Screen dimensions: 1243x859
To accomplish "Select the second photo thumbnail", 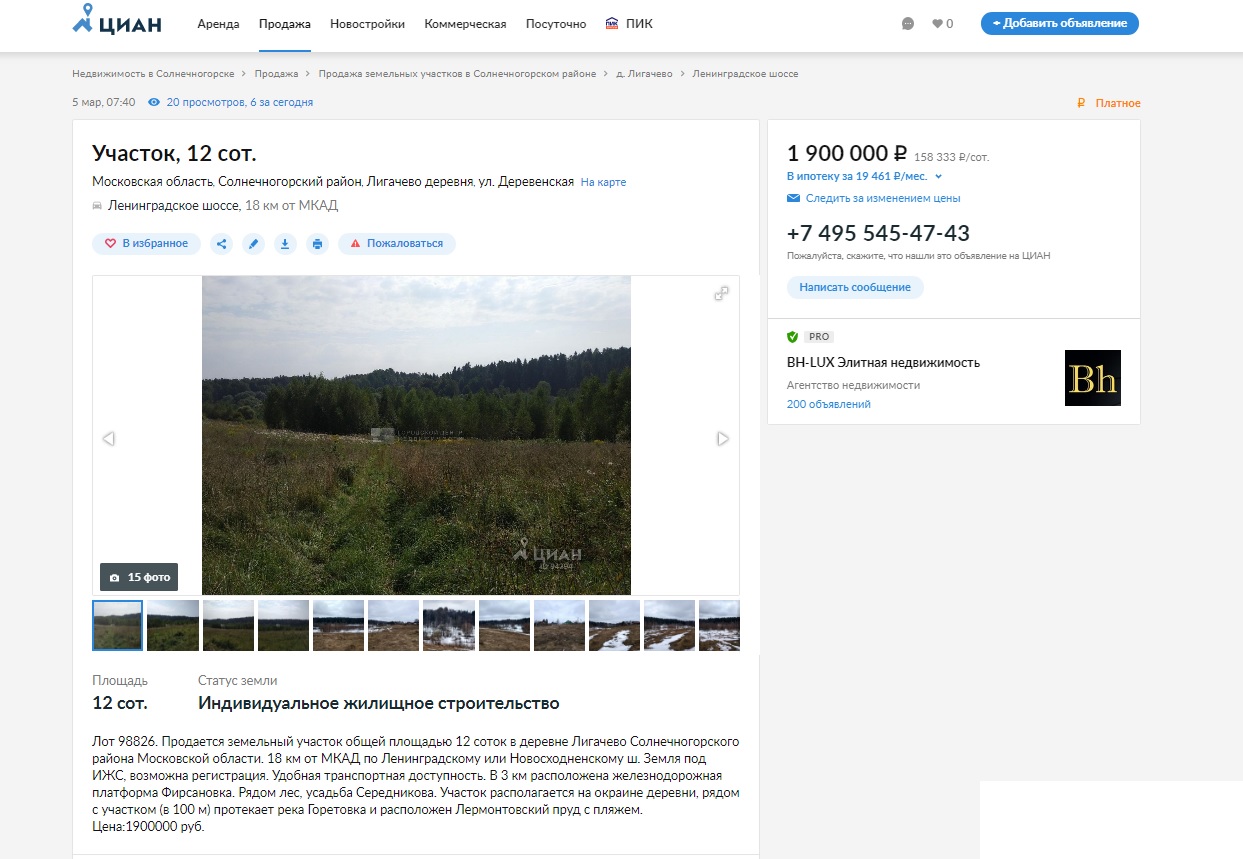I will coord(173,626).
